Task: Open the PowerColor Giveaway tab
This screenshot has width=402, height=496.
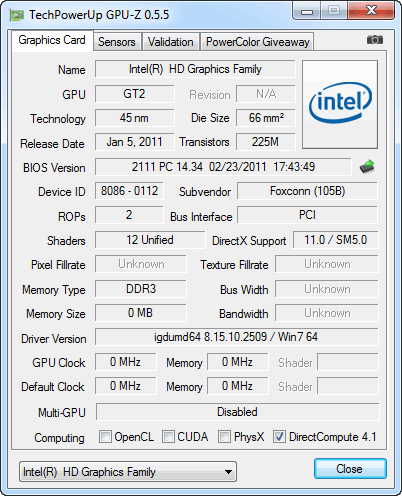Action: (x=258, y=42)
